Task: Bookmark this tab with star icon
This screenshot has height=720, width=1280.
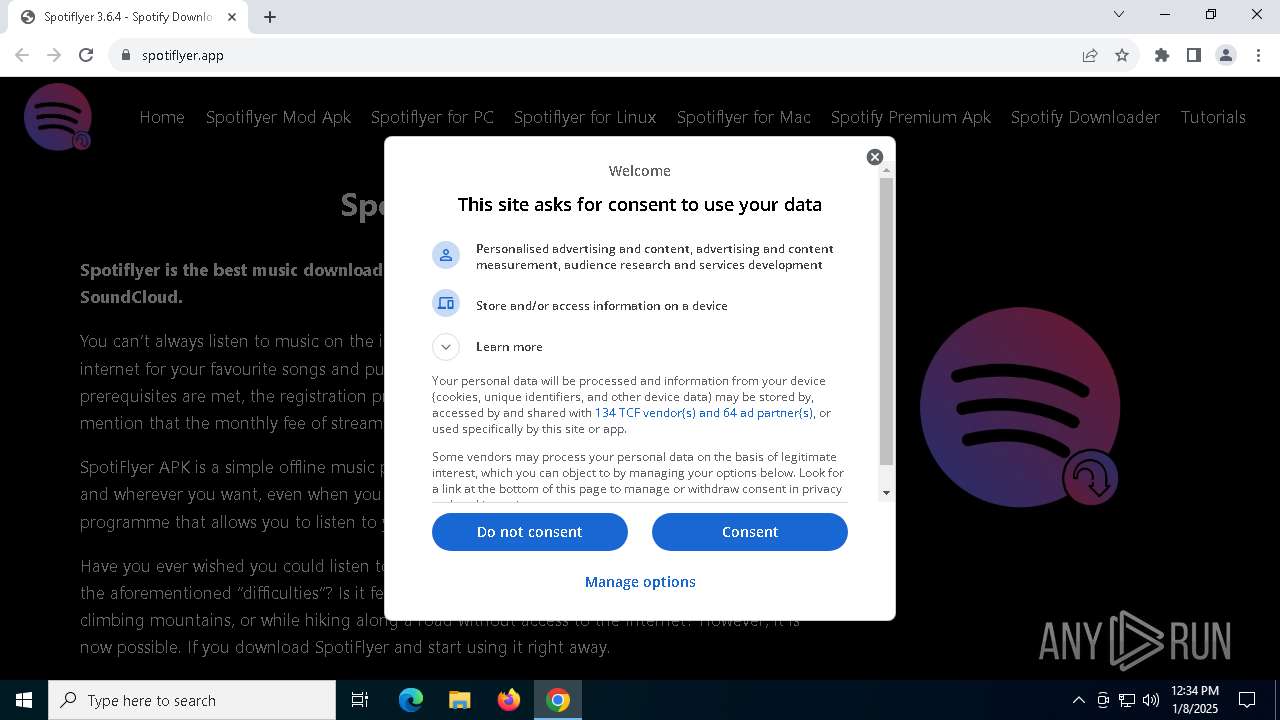Action: (1122, 55)
